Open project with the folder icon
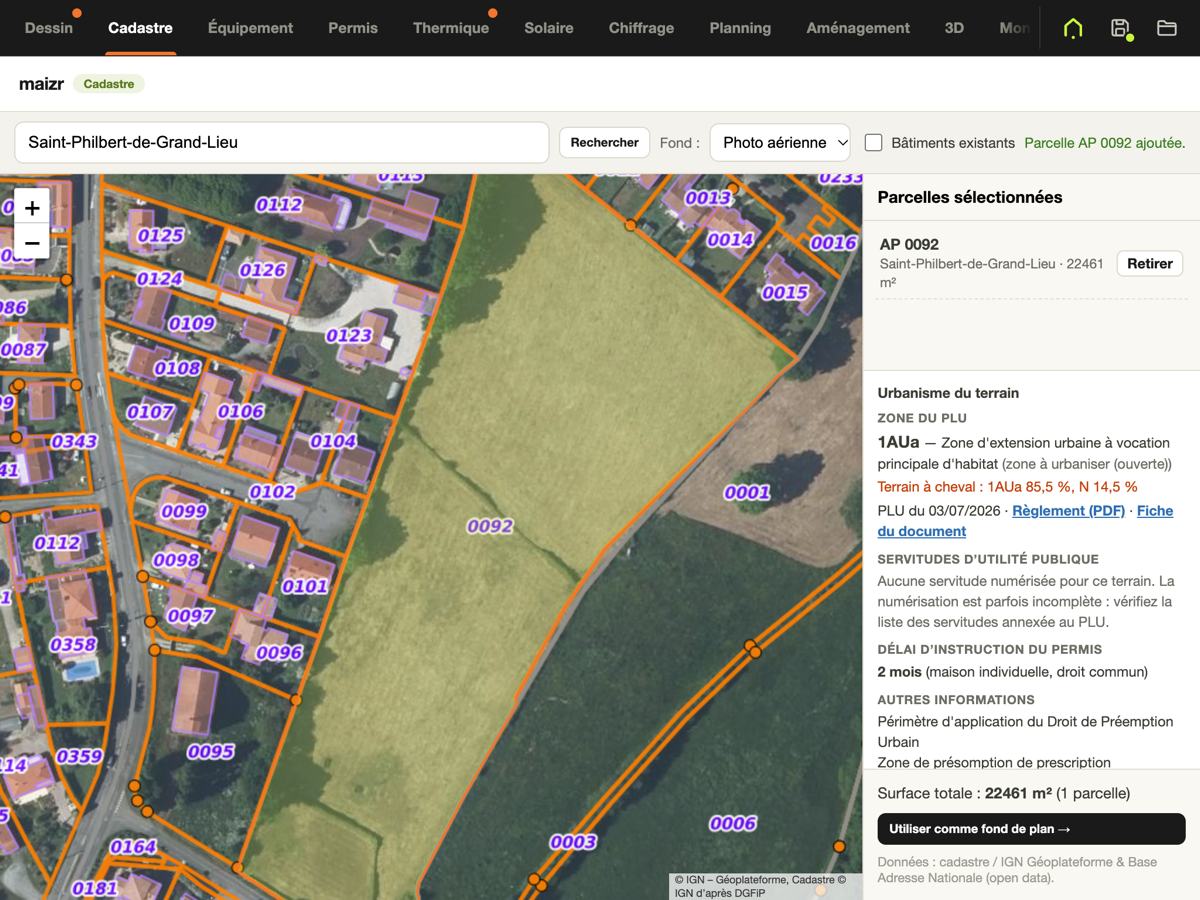The width and height of the screenshot is (1200, 900). click(x=1167, y=28)
